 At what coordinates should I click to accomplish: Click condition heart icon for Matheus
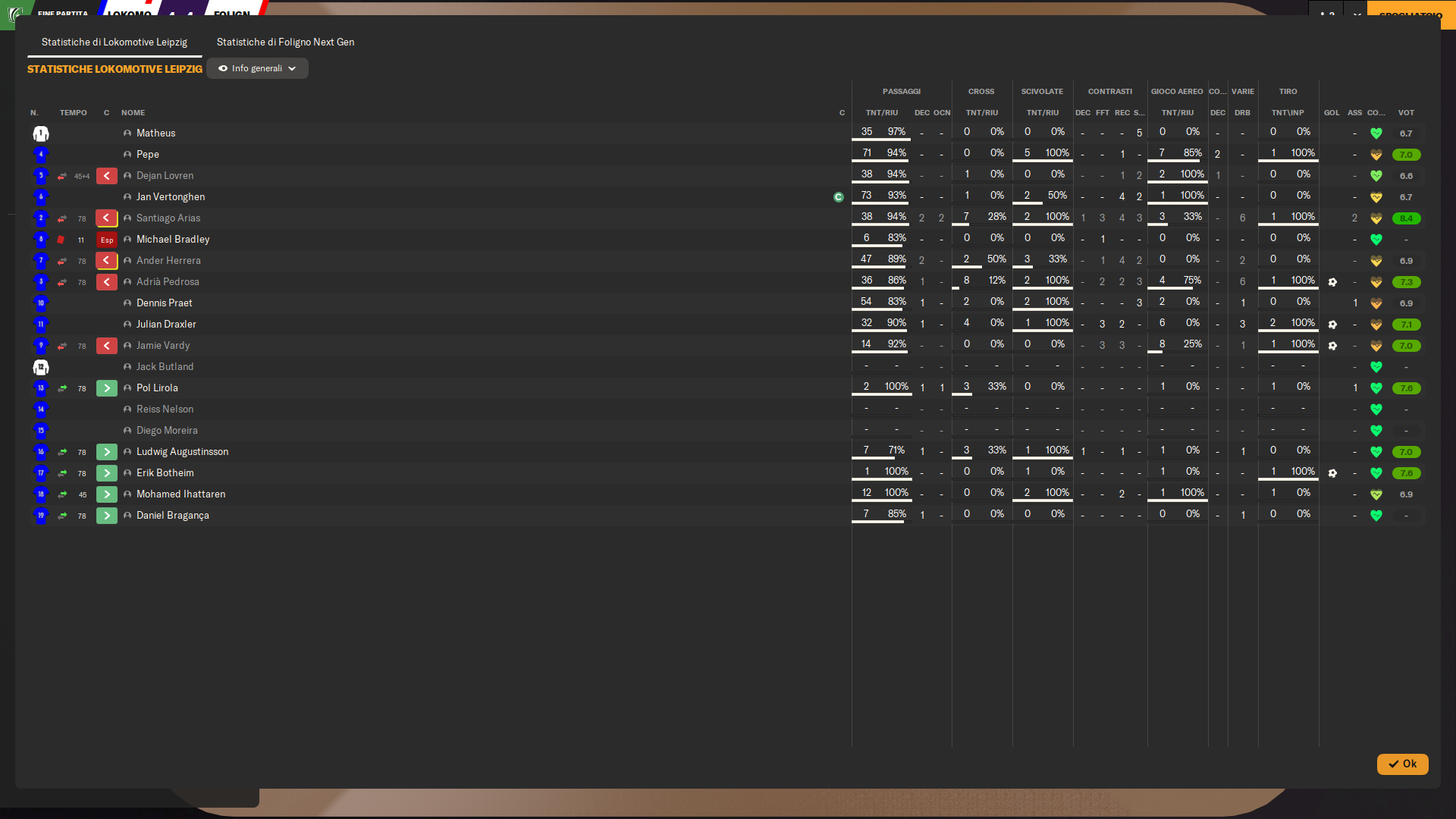pos(1376,133)
